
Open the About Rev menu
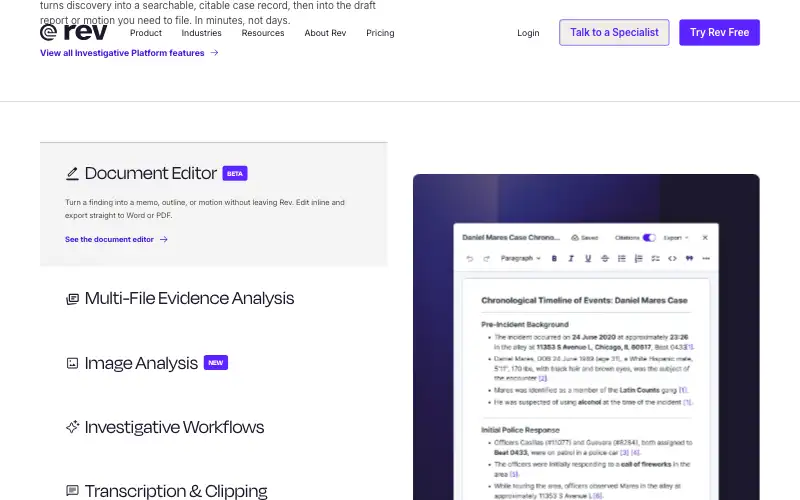pyautogui.click(x=325, y=33)
